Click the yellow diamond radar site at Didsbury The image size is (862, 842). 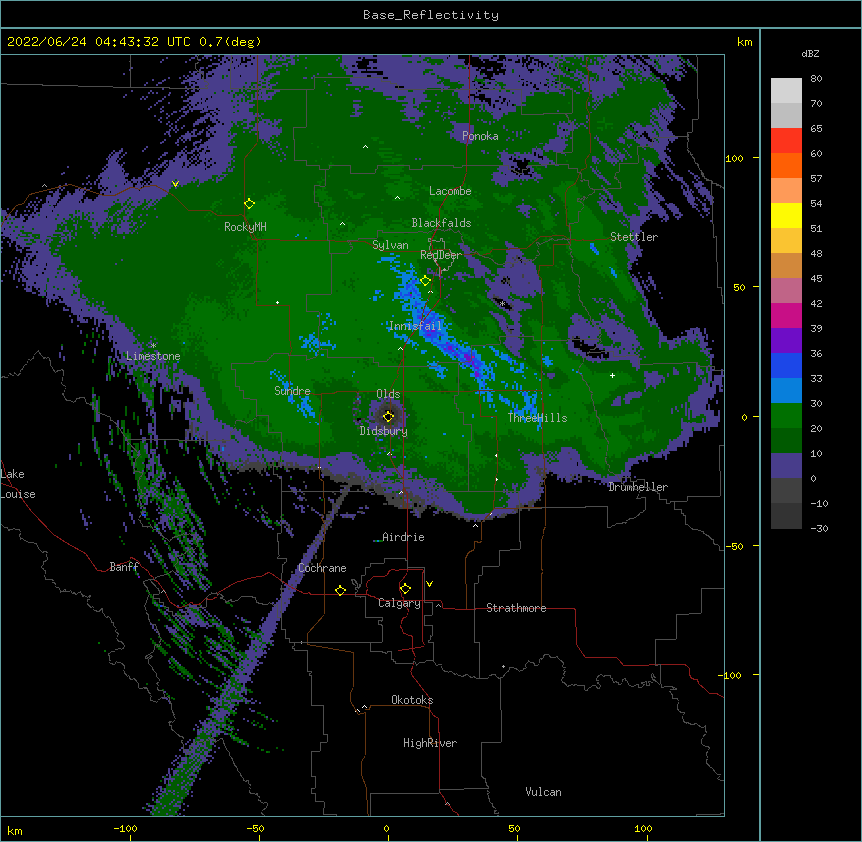point(389,416)
